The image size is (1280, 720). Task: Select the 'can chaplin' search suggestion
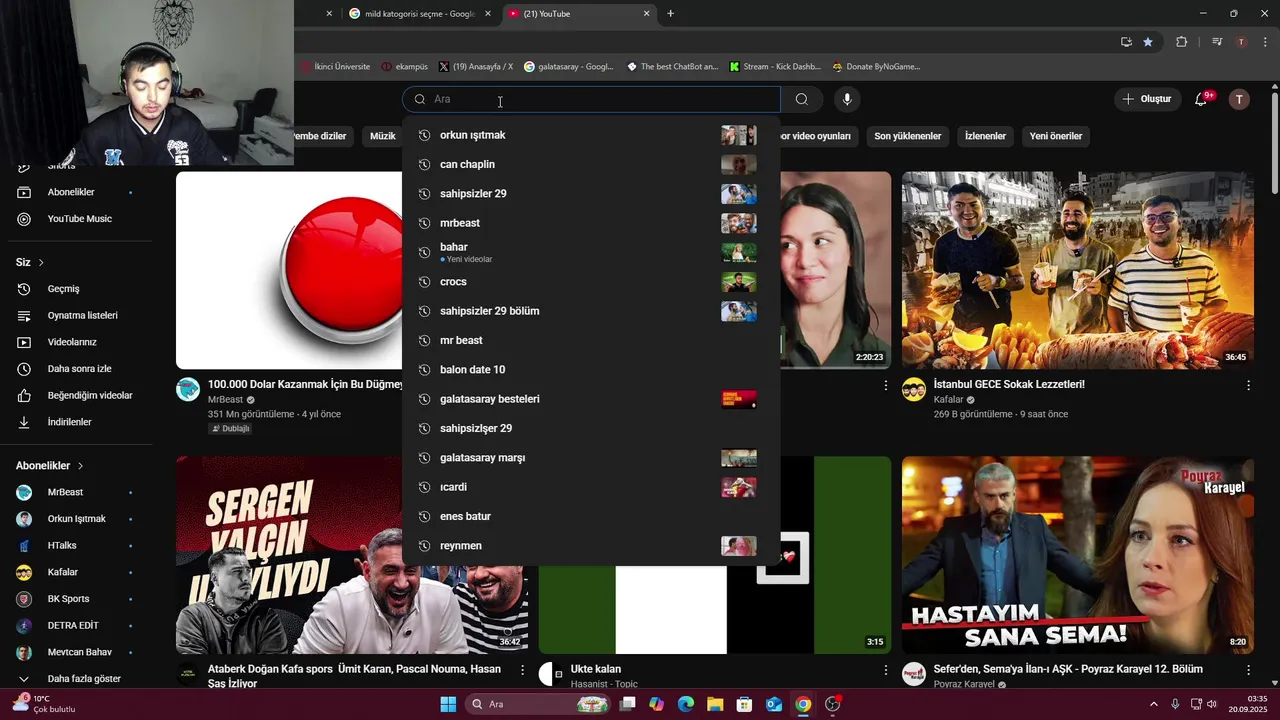point(591,164)
